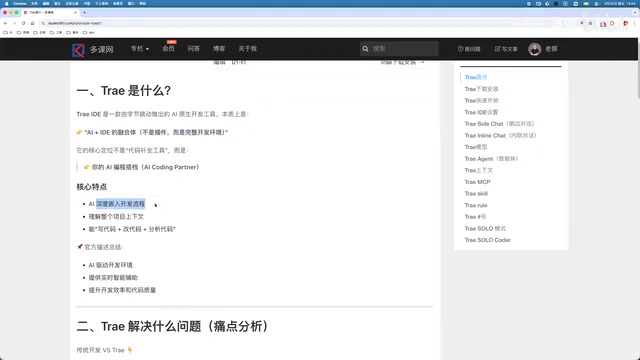The image size is (640, 360).
Task: Click the site info icon in address bar
Action: pyautogui.click(x=43, y=23)
